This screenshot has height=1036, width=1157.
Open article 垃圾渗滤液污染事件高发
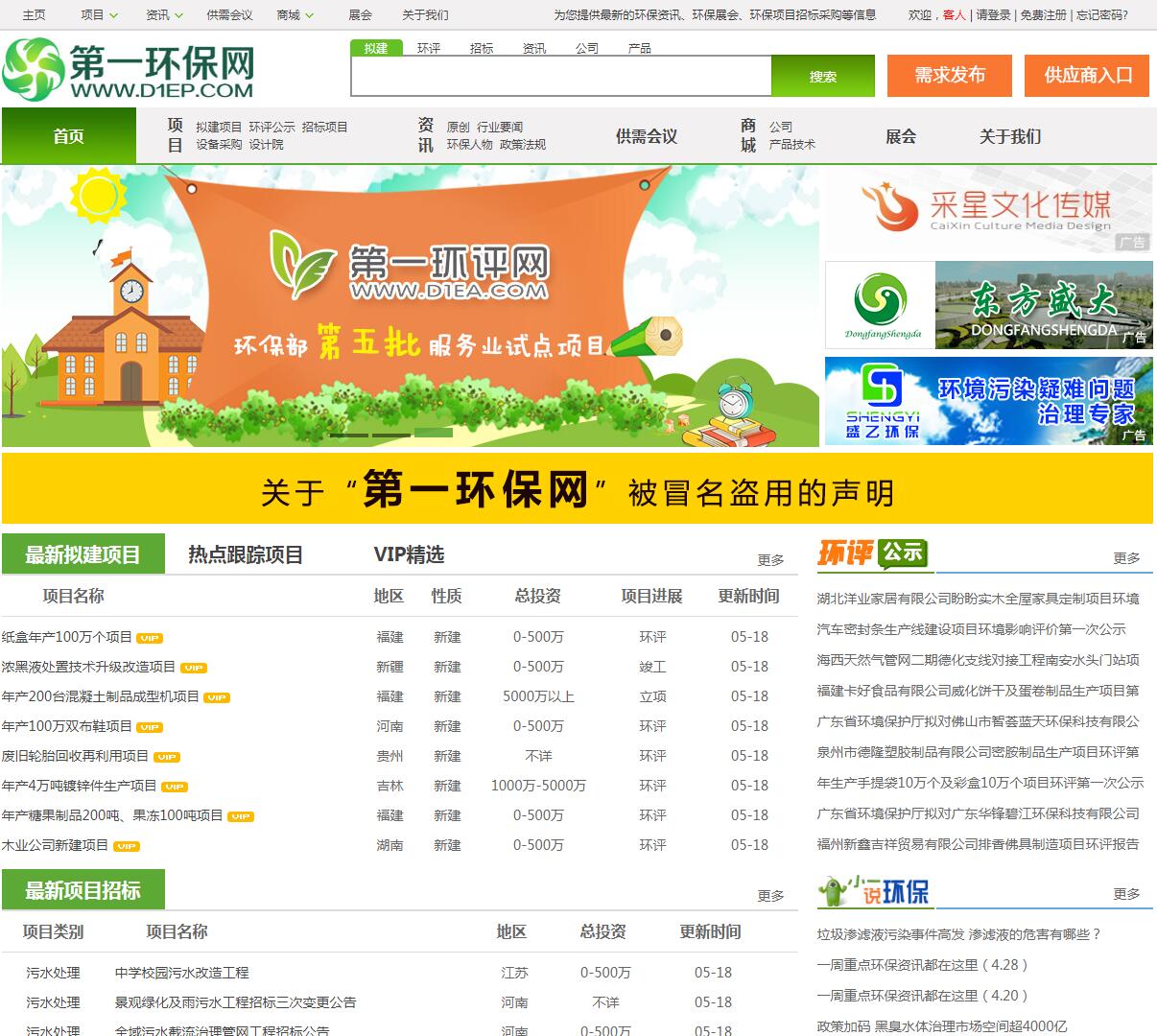pos(959,934)
